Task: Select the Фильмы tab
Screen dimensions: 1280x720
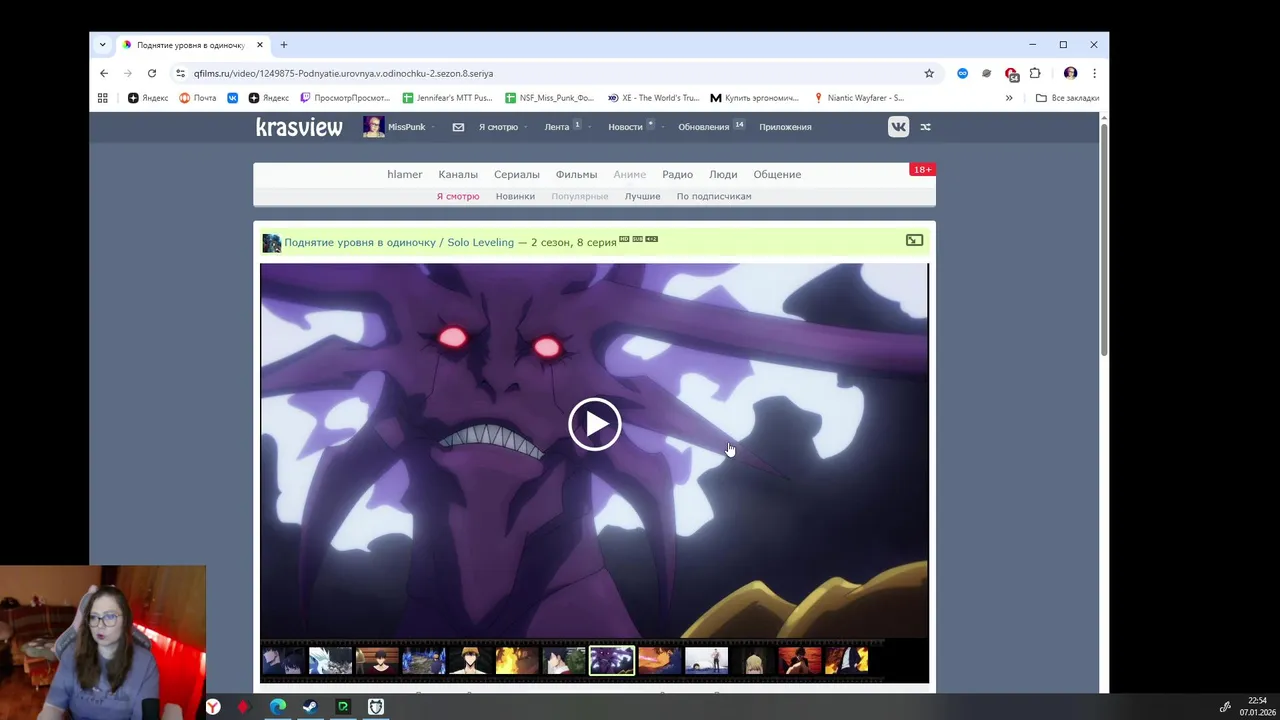Action: click(x=576, y=174)
